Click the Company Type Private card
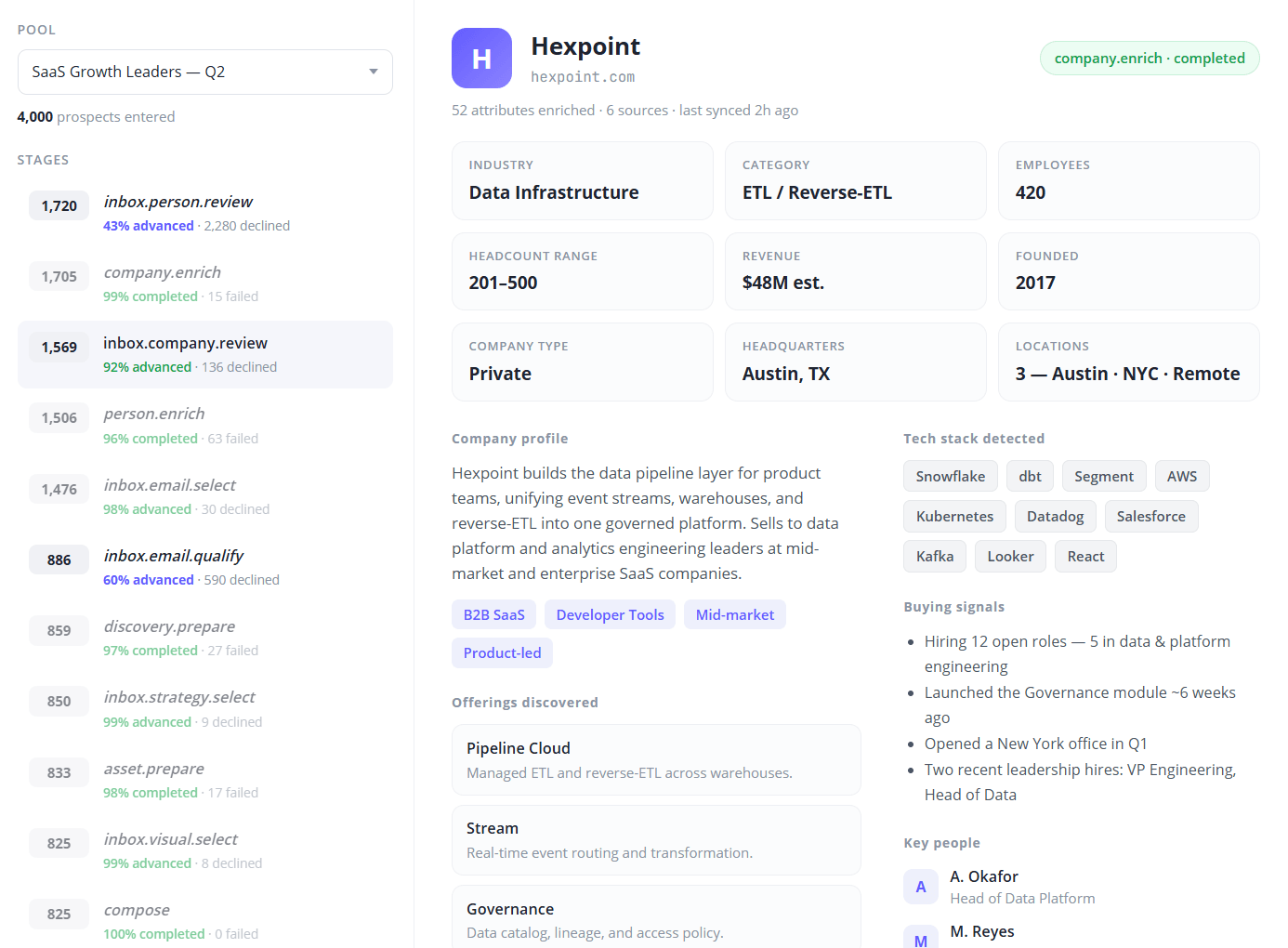Image resolution: width=1288 pixels, height=948 pixels. tap(583, 362)
